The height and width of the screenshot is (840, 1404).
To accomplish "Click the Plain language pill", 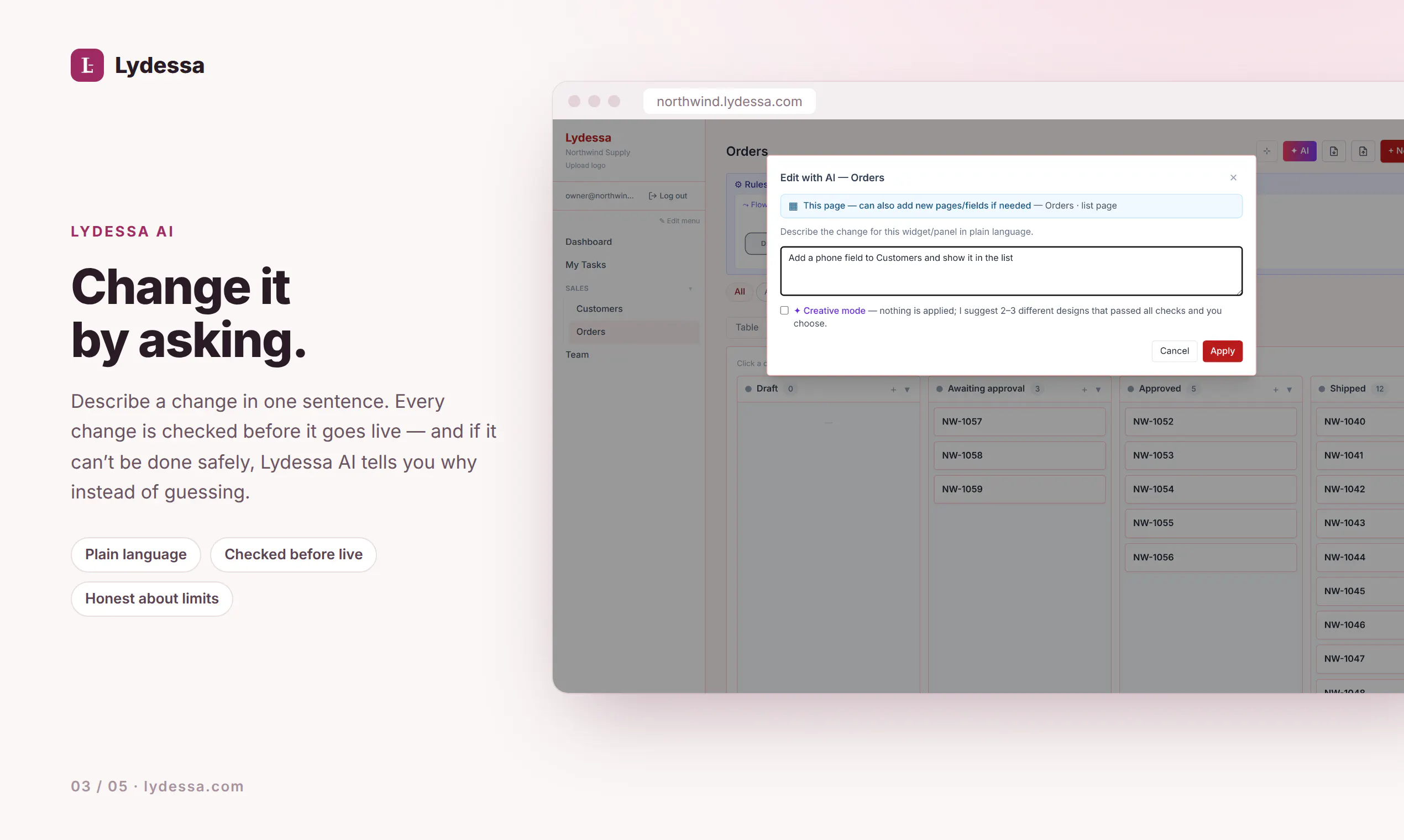I will 136,555.
